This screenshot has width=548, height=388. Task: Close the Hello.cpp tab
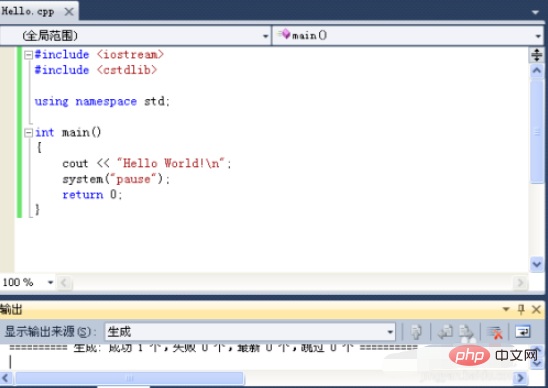click(69, 12)
